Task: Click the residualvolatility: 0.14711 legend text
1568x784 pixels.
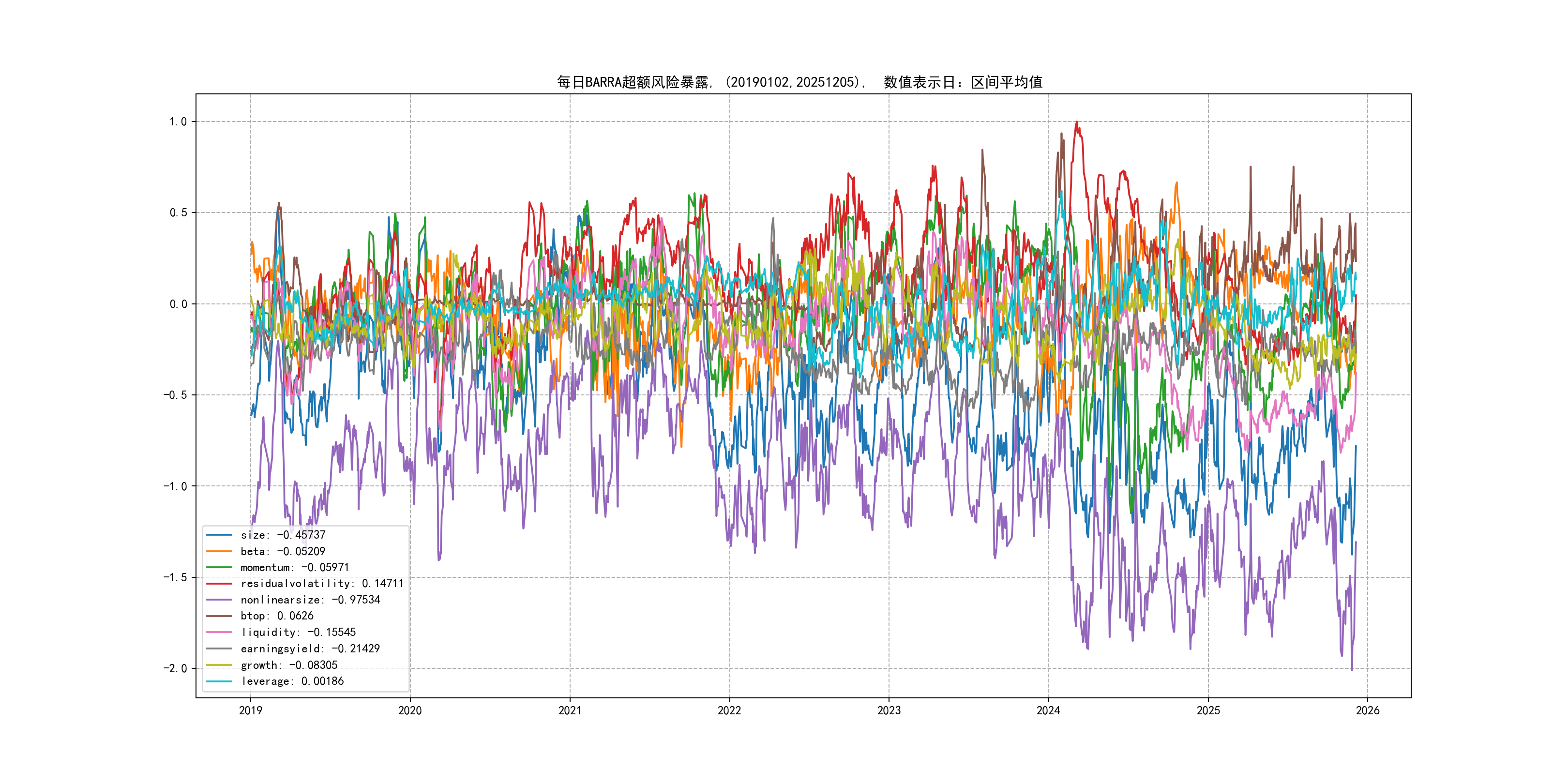Action: point(322,584)
